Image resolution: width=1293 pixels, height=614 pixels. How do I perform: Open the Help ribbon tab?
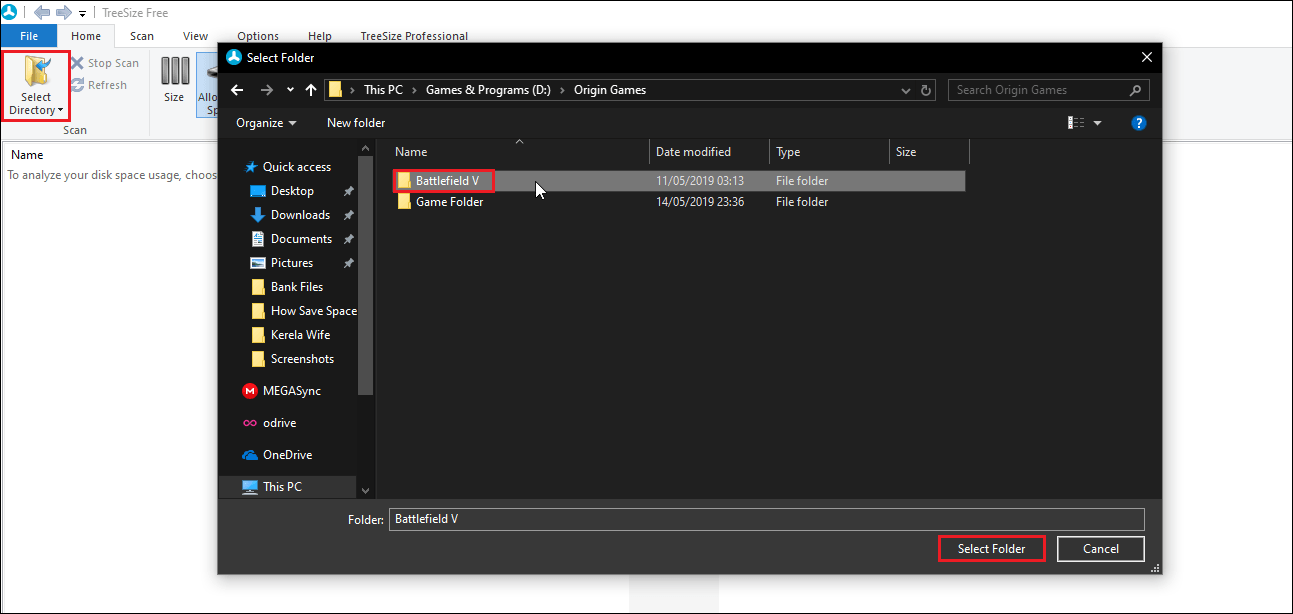[320, 36]
